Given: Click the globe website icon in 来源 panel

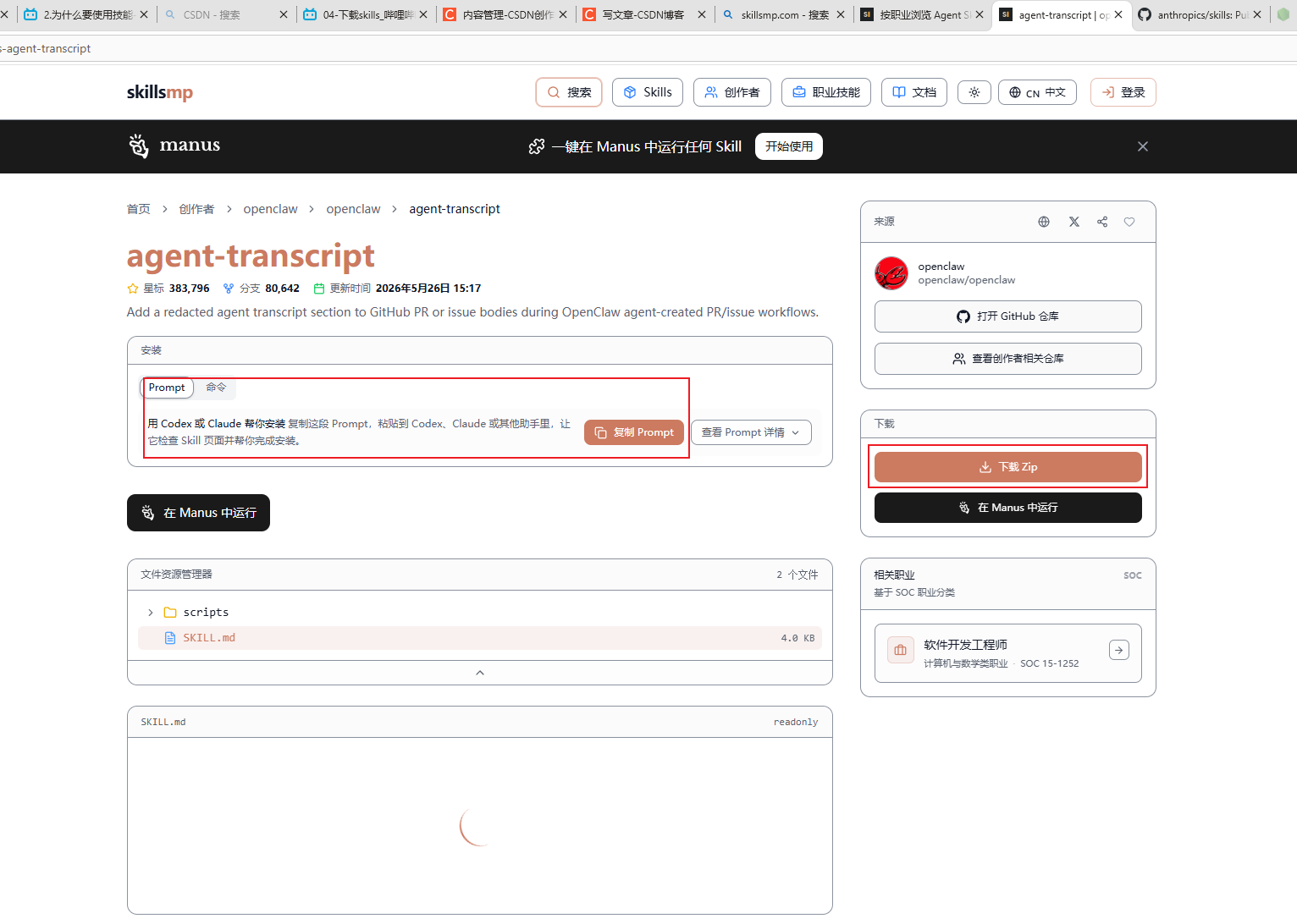Looking at the screenshot, I should click(x=1044, y=222).
